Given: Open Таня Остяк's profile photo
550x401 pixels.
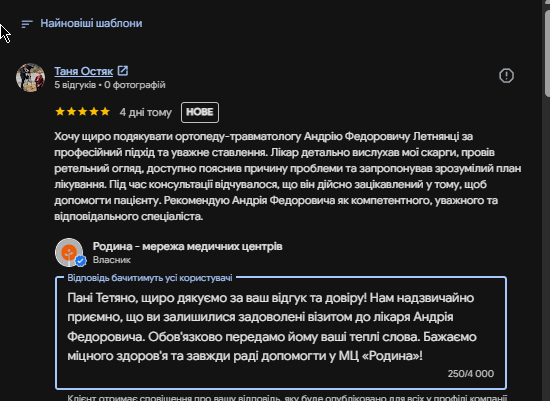Looking at the screenshot, I should 31,78.
